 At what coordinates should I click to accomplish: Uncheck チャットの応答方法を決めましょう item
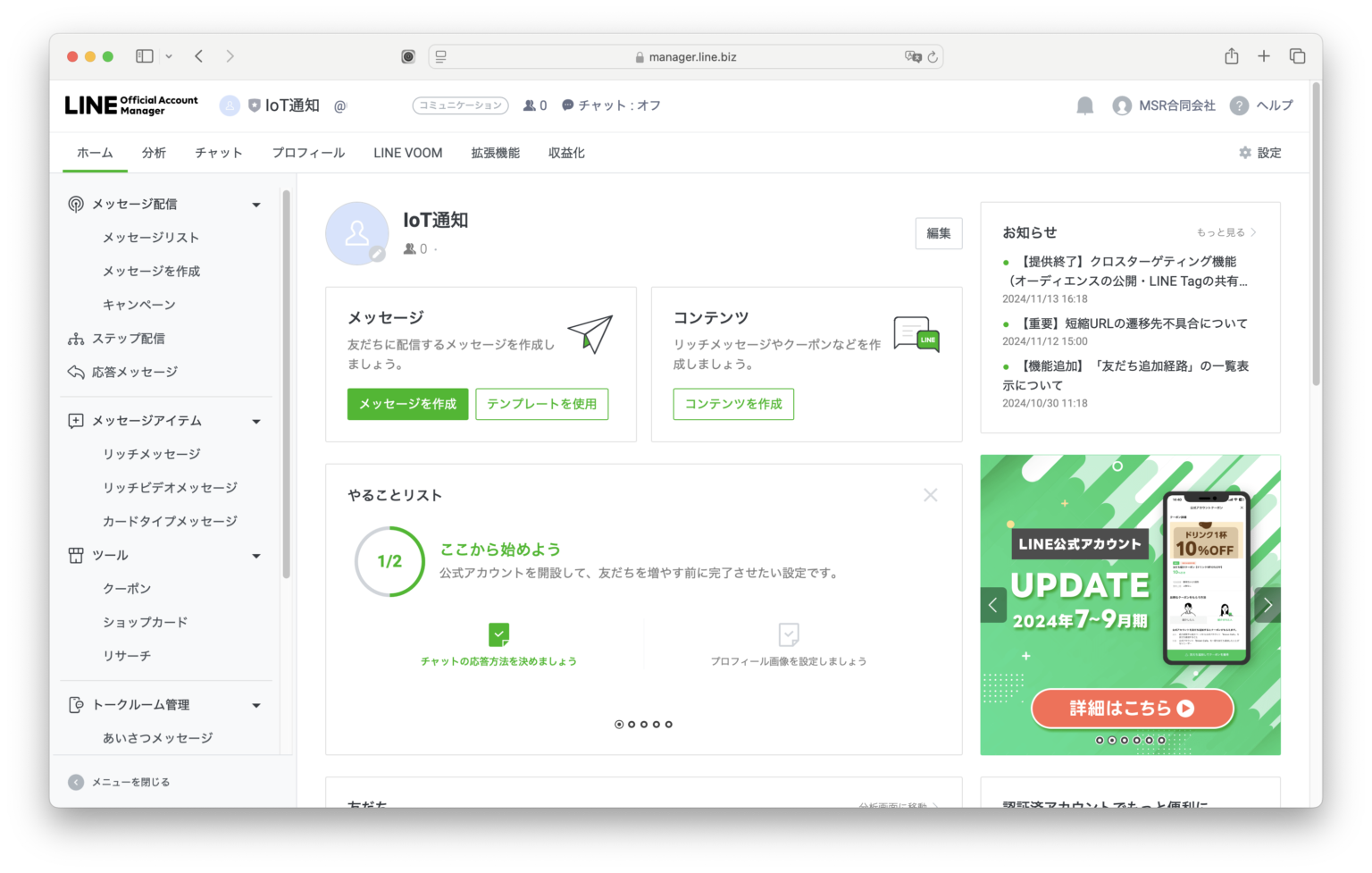click(x=498, y=634)
